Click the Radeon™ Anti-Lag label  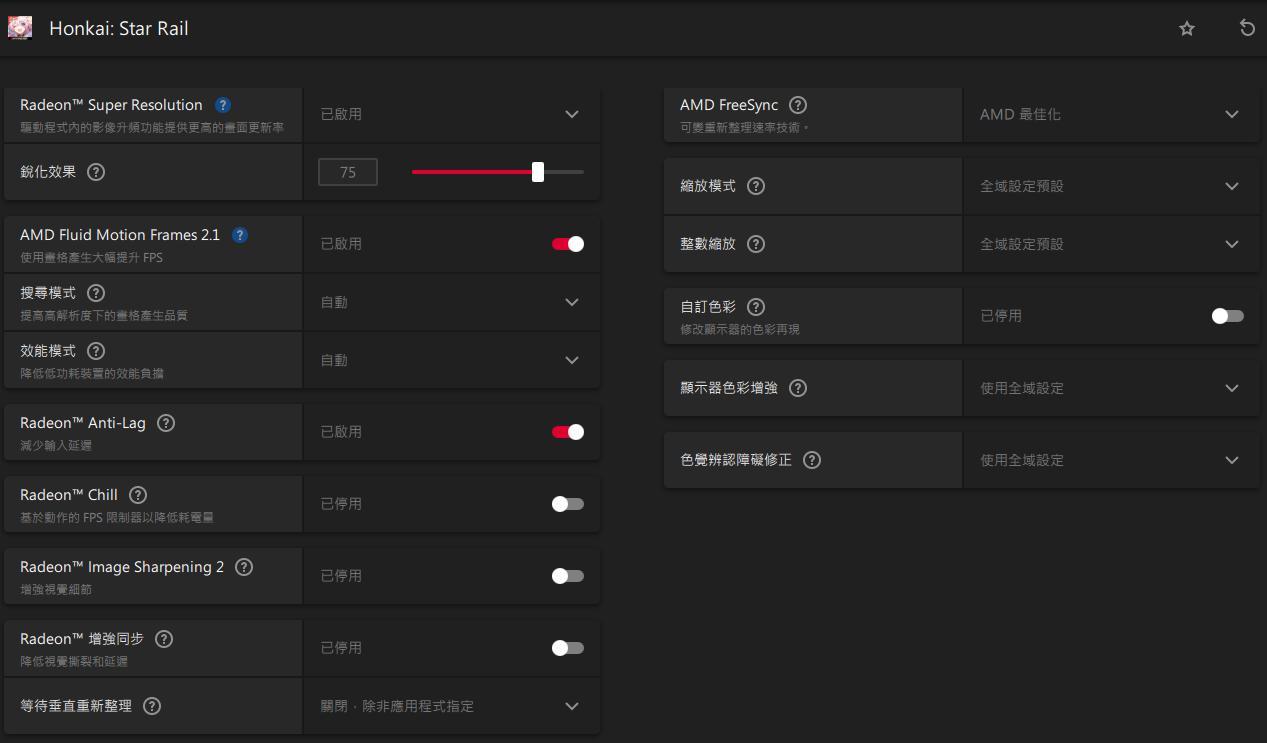[83, 423]
